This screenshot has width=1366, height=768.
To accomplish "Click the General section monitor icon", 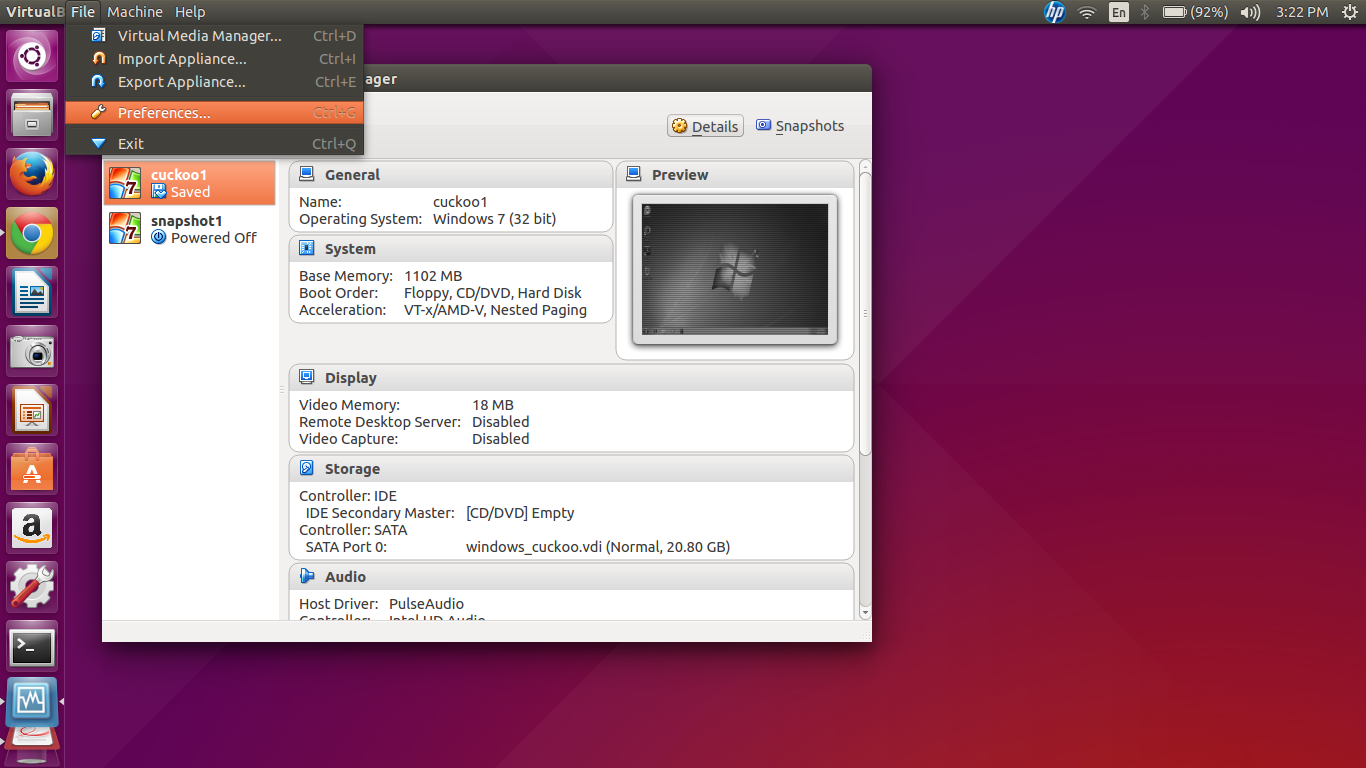I will 307,174.
